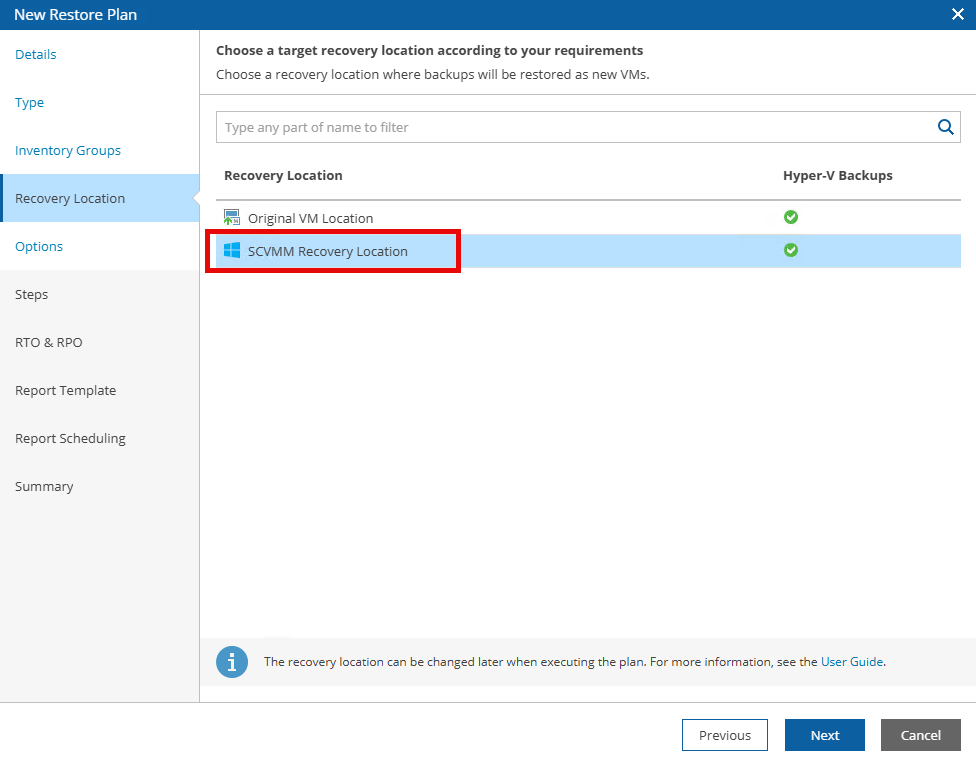This screenshot has width=976, height=766.
Task: Switch to Inventory Groups step
Action: click(68, 150)
